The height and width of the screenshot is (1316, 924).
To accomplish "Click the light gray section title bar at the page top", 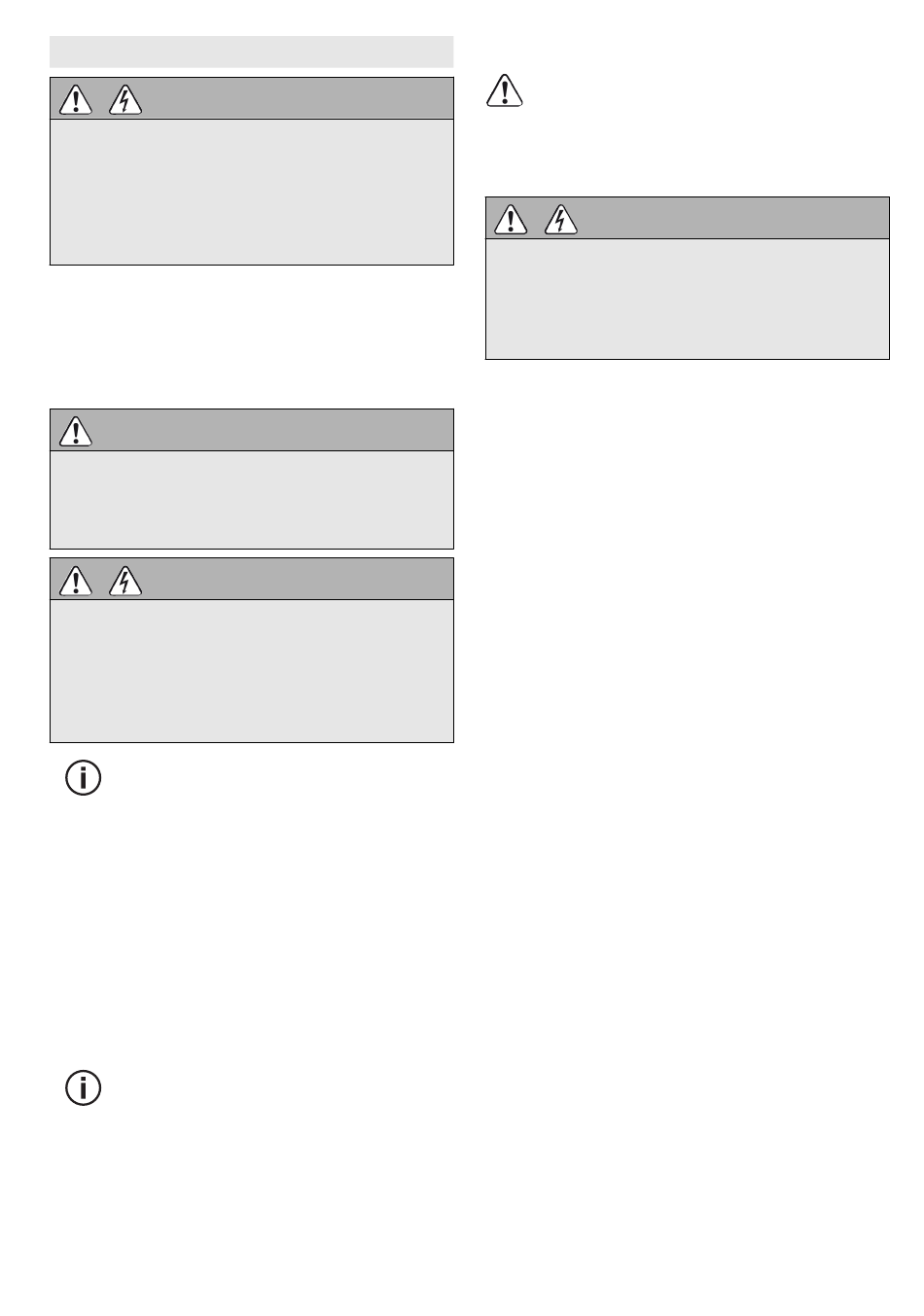I will pos(252,52).
